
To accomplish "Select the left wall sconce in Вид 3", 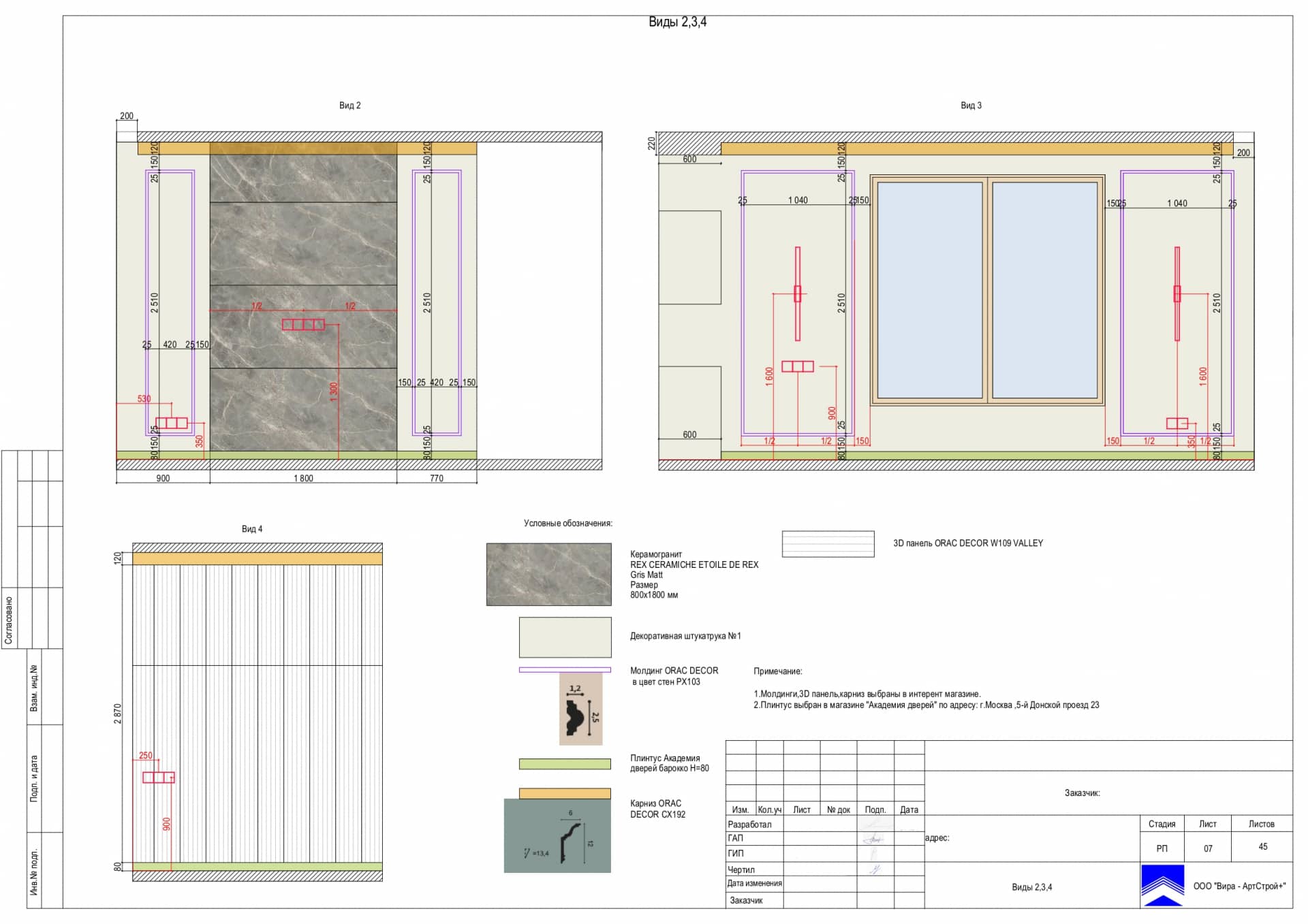I will pyautogui.click(x=798, y=293).
